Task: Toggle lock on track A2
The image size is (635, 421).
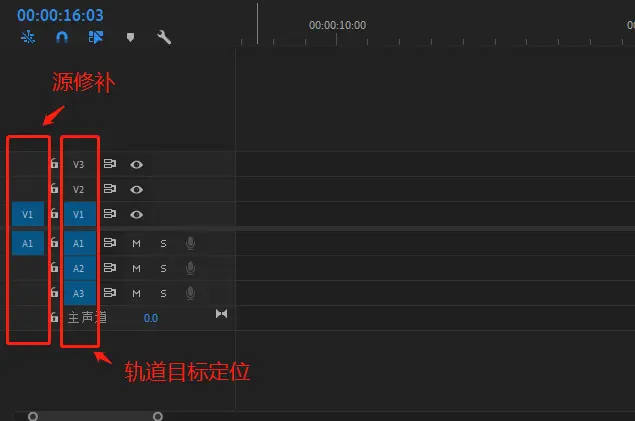Action: click(x=54, y=268)
